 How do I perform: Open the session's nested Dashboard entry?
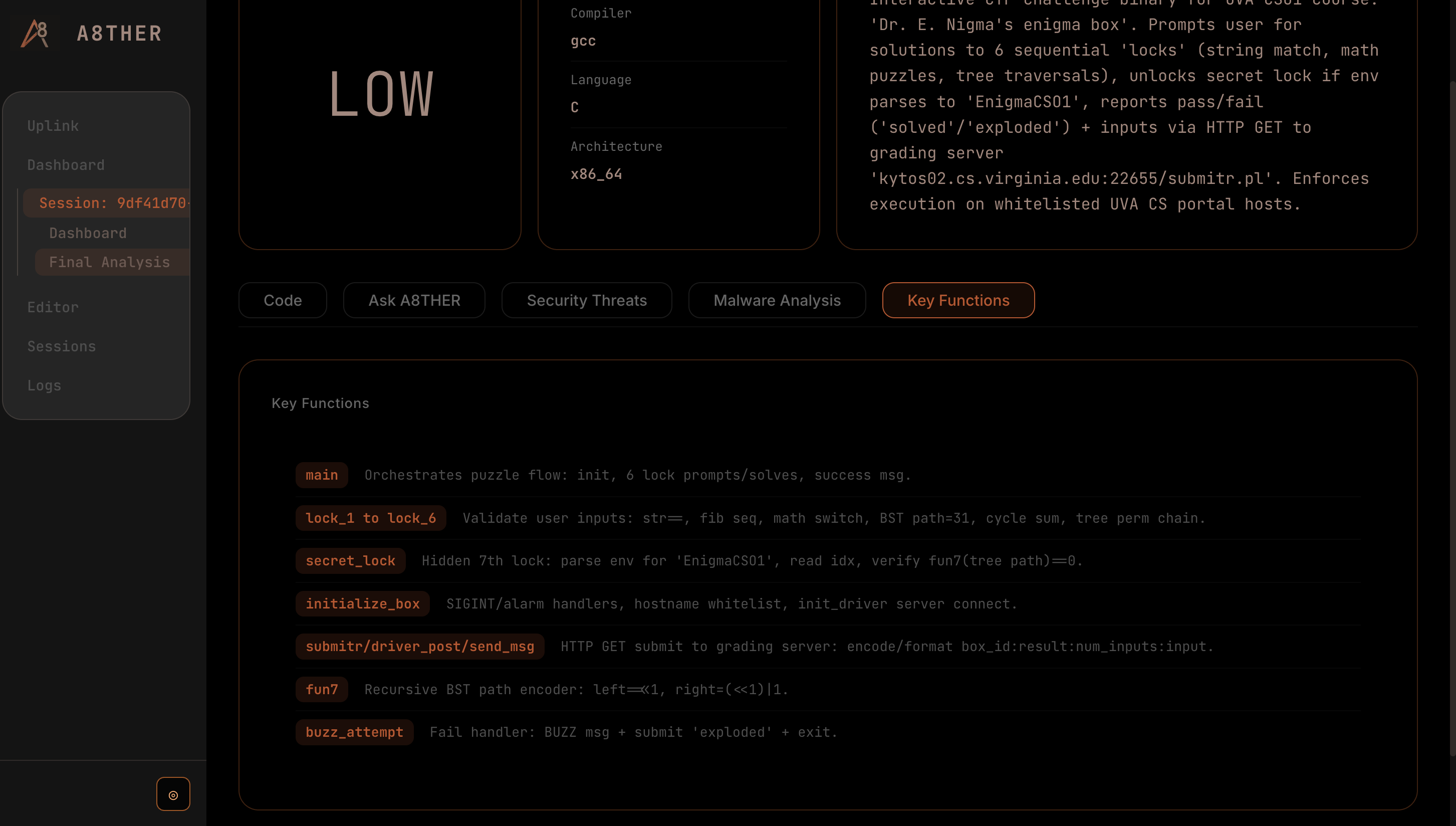tap(88, 233)
